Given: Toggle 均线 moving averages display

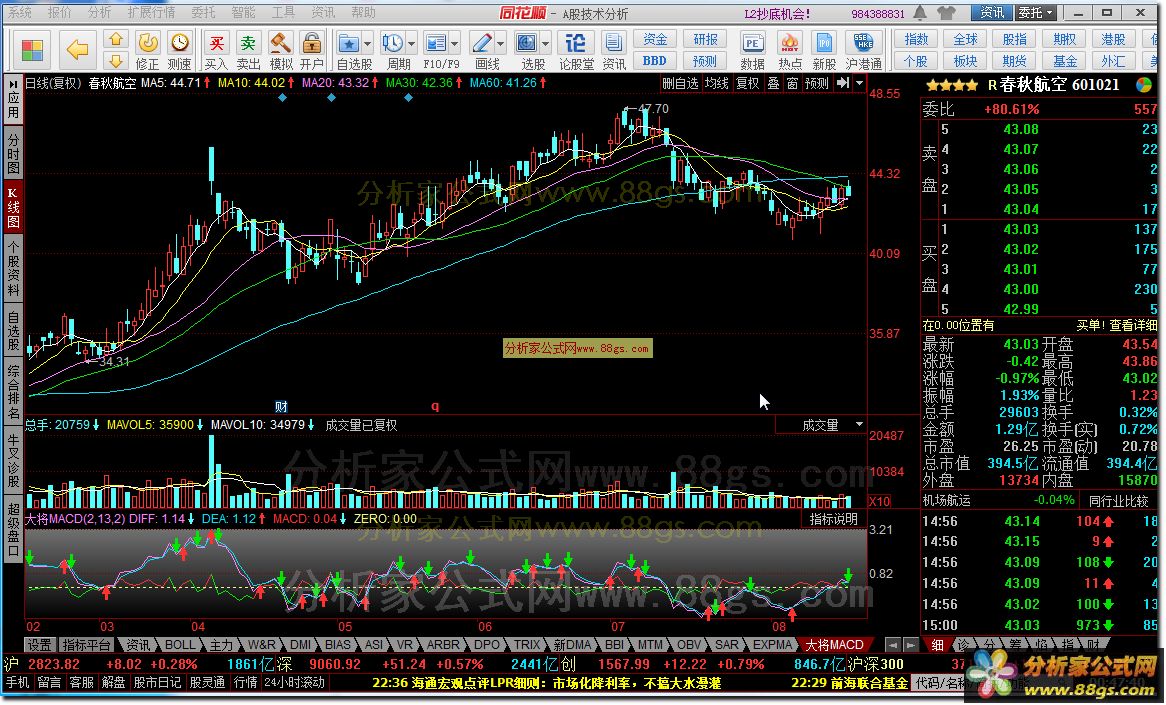Looking at the screenshot, I should 716,83.
